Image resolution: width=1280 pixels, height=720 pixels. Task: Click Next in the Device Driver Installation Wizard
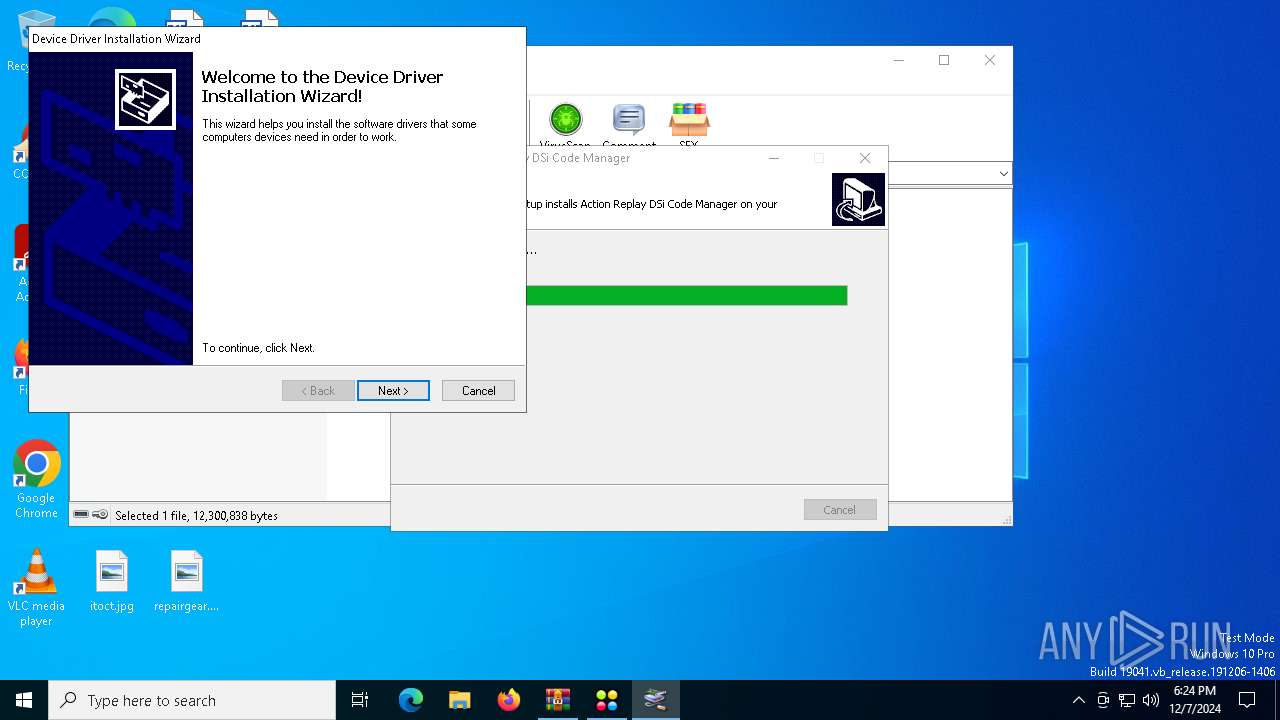(x=393, y=391)
